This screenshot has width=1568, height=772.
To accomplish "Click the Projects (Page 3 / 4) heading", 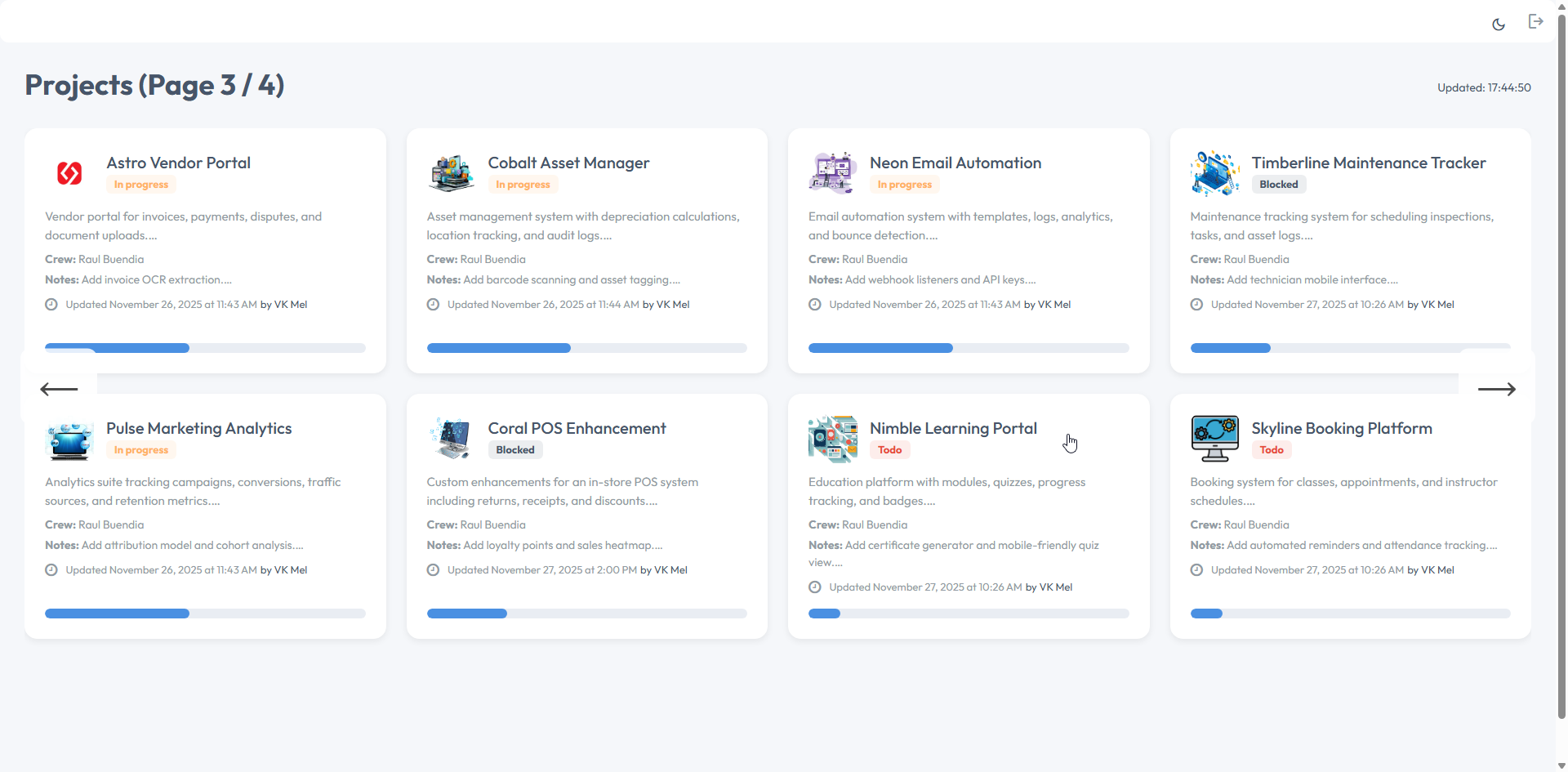I will coord(154,84).
